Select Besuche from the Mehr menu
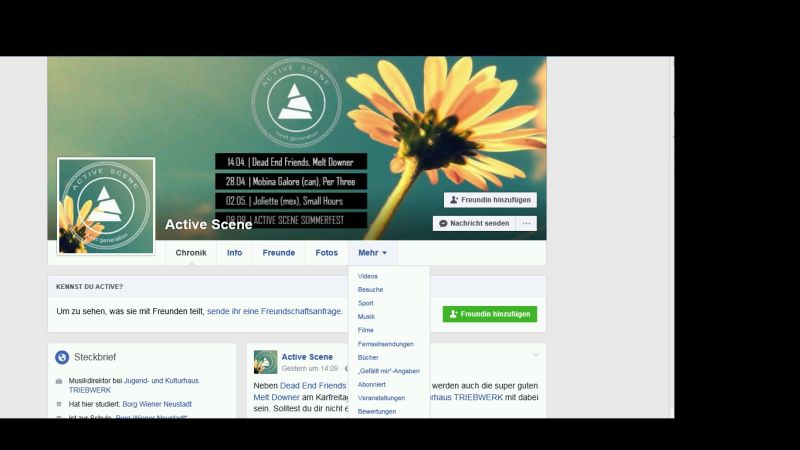The width and height of the screenshot is (800, 450). click(x=370, y=289)
